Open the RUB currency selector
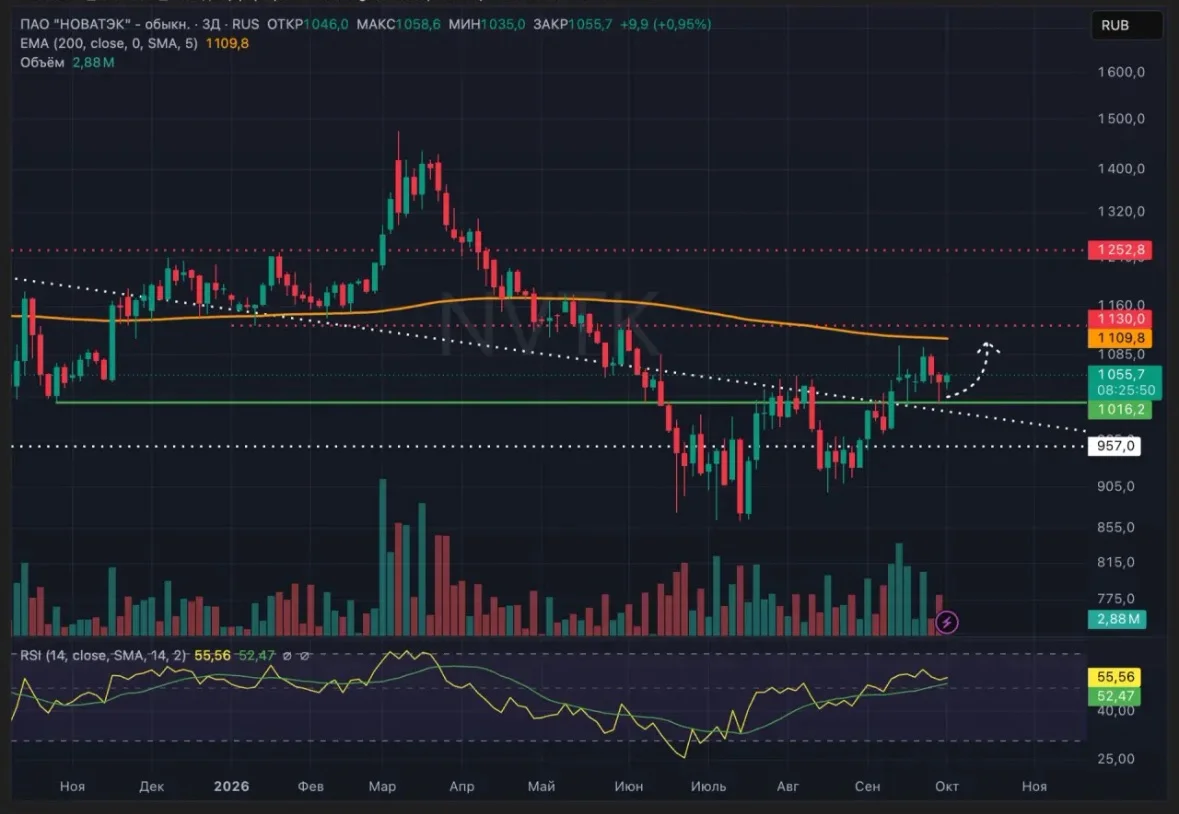Screen dimensions: 1179x814 [1126, 26]
